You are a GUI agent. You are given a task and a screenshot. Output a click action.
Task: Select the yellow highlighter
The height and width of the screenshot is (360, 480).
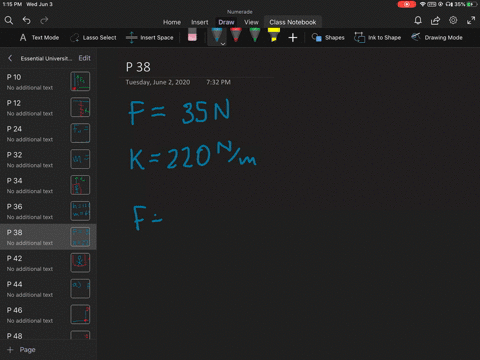click(274, 35)
